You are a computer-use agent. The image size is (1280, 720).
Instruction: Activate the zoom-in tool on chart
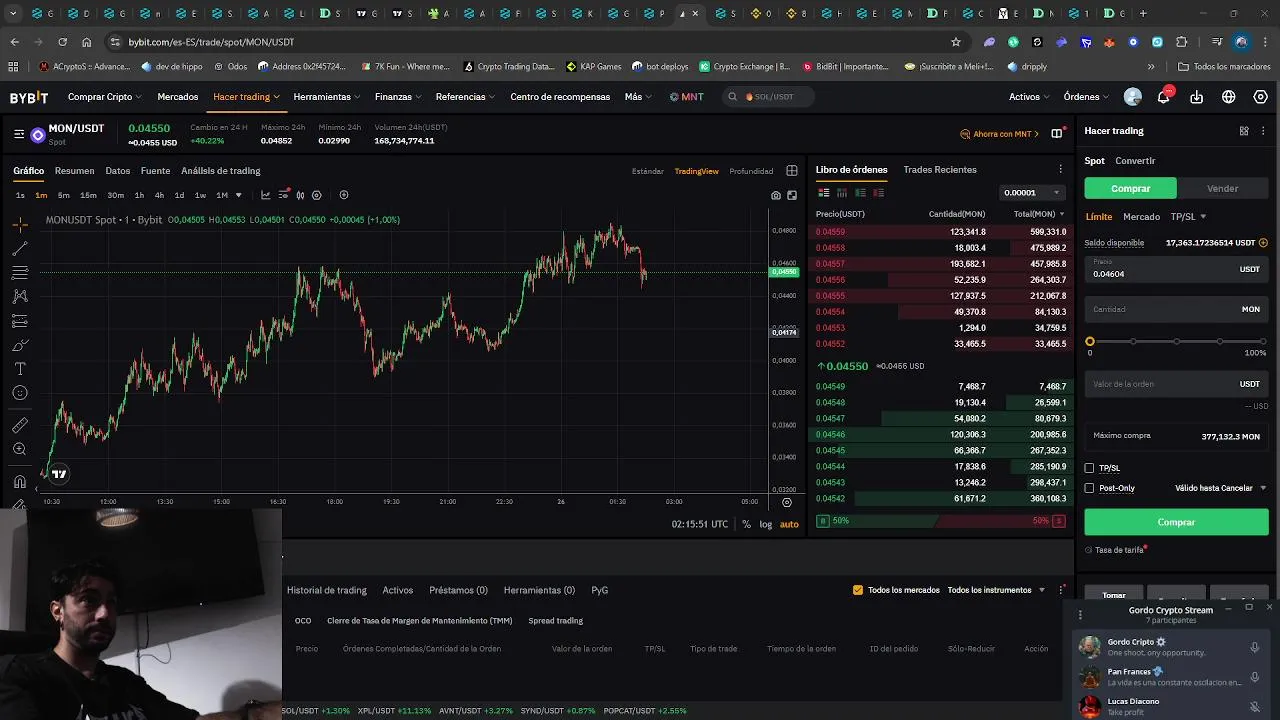point(20,450)
